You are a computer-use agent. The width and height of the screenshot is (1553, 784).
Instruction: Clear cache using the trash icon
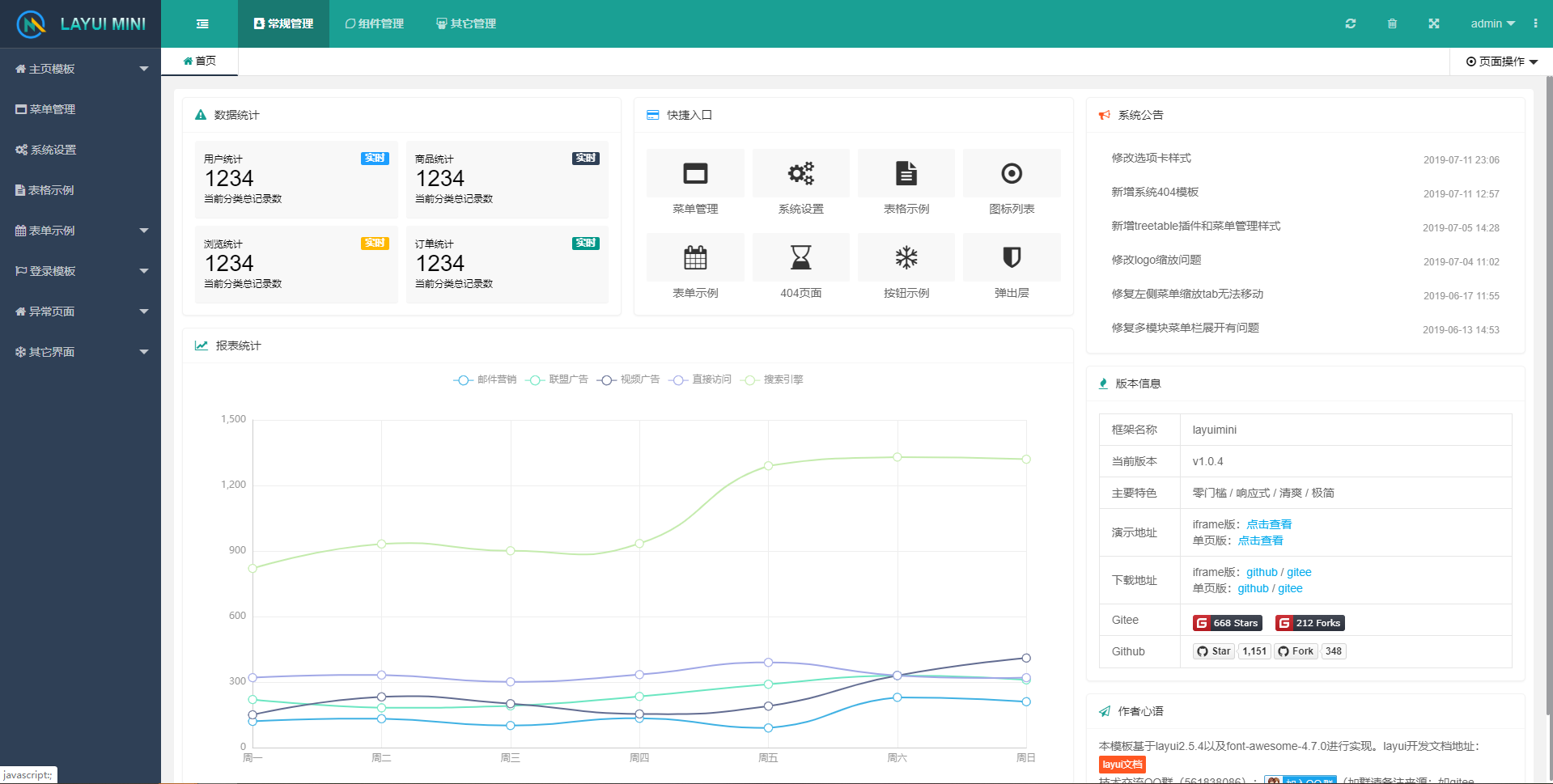click(1392, 23)
